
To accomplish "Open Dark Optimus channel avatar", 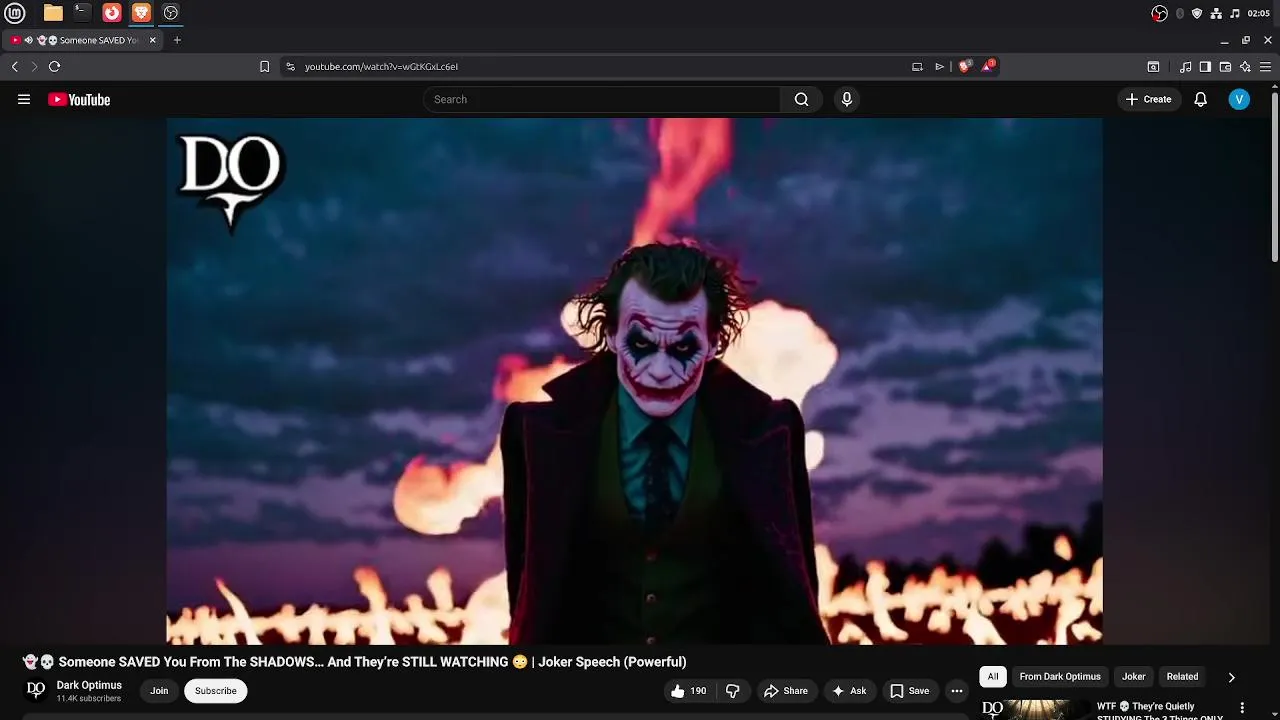I will pyautogui.click(x=36, y=690).
